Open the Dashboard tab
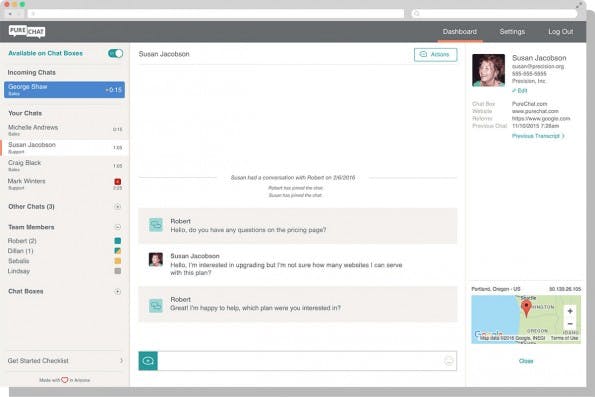Screen dimensions: 595x397 tap(460, 32)
